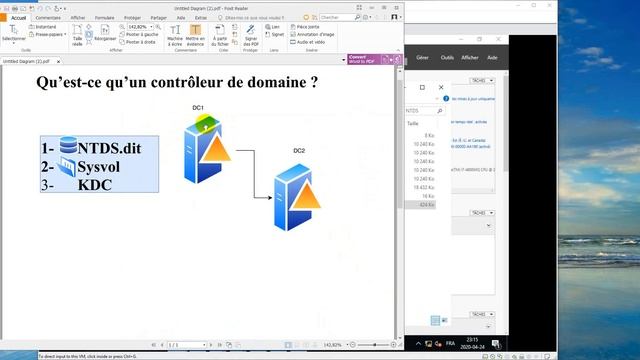
Task: Click Annotation d'image in the ribbon
Action: pos(312,35)
